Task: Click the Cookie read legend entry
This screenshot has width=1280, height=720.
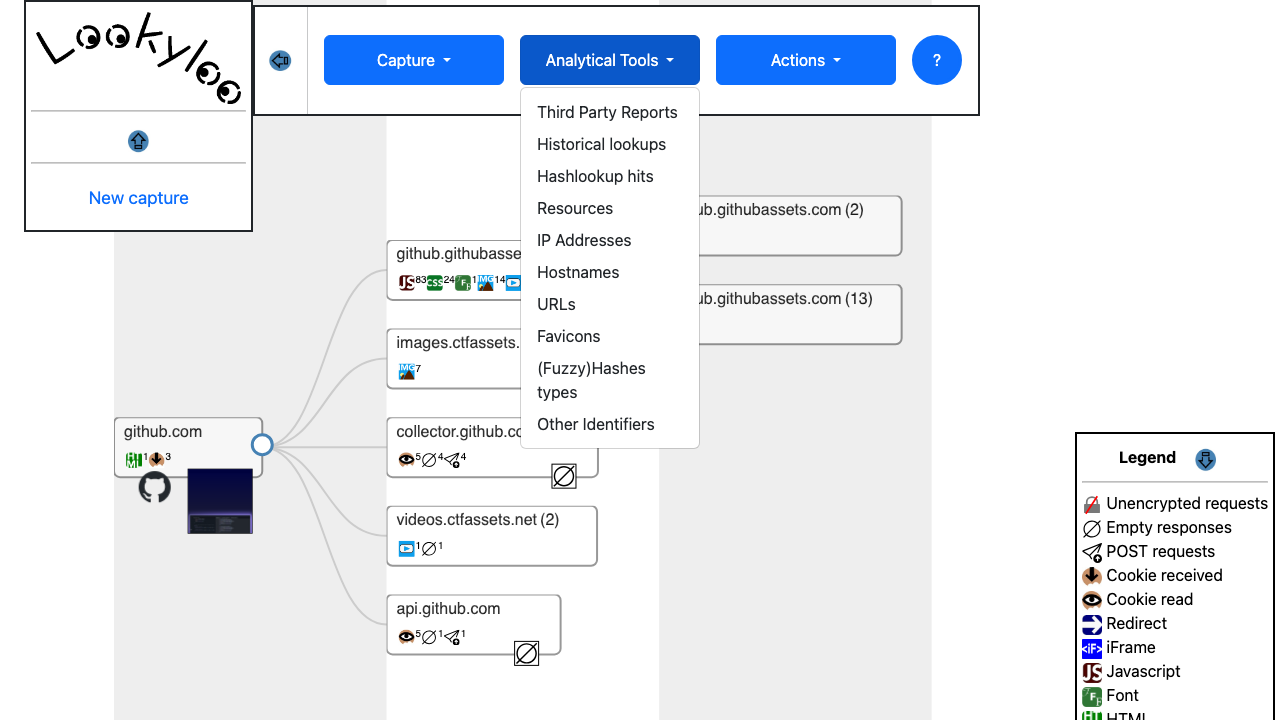Action: pos(1138,600)
